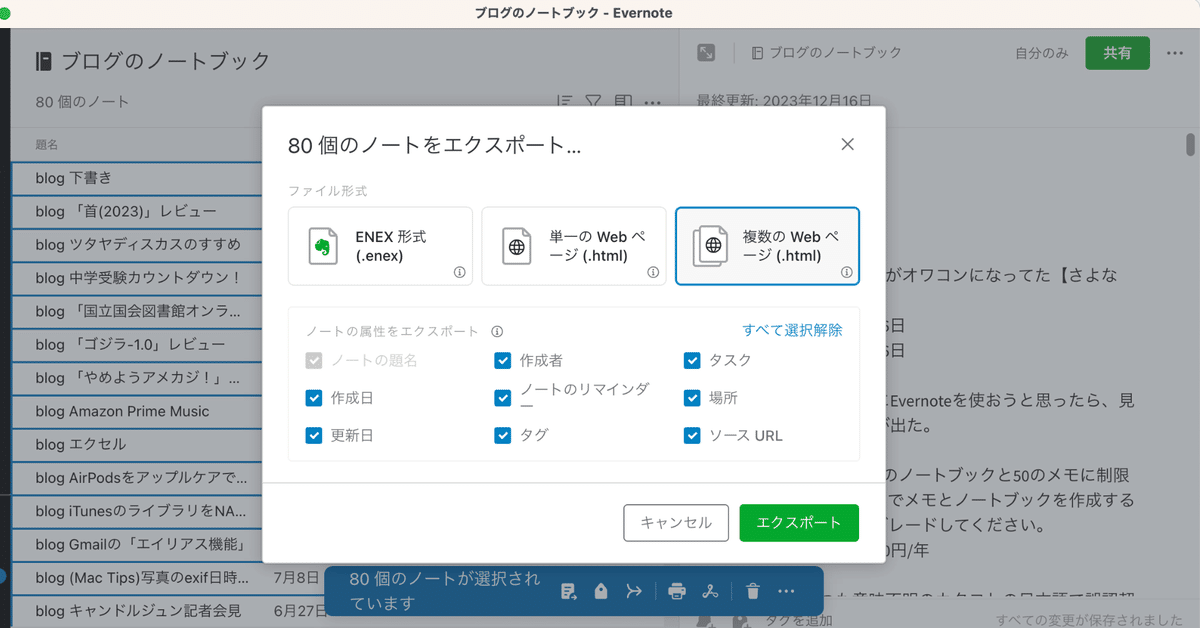Image resolution: width=1200 pixels, height=628 pixels.
Task: Open more actions in selection bar
Action: click(786, 591)
